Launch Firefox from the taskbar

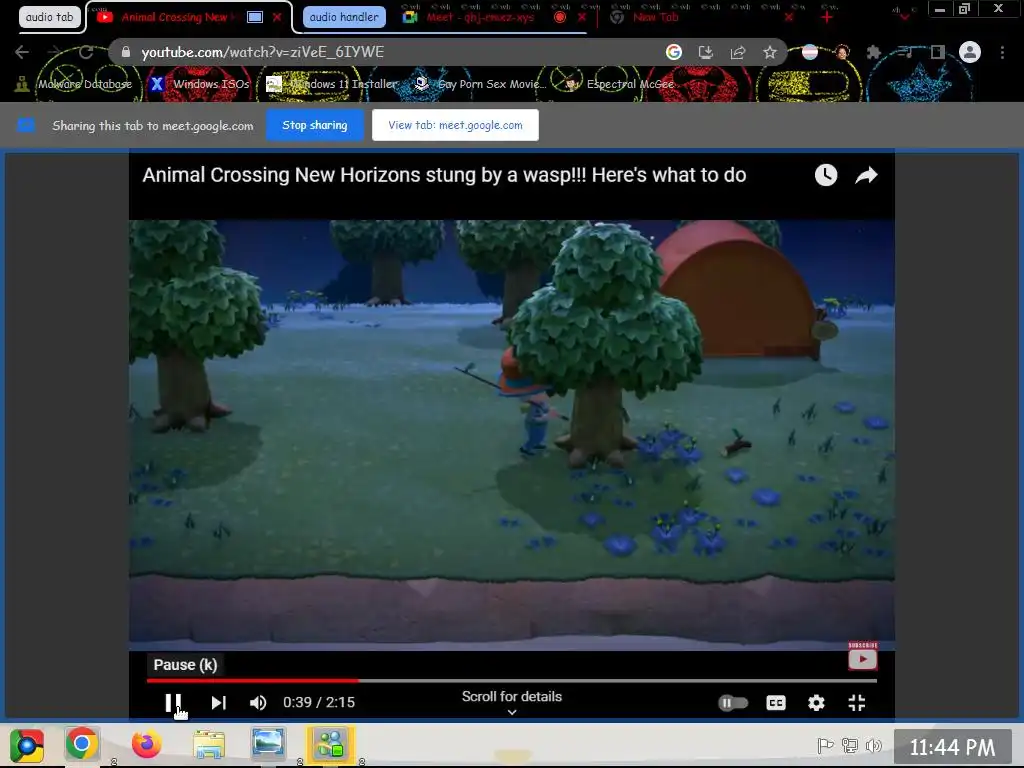click(x=146, y=744)
